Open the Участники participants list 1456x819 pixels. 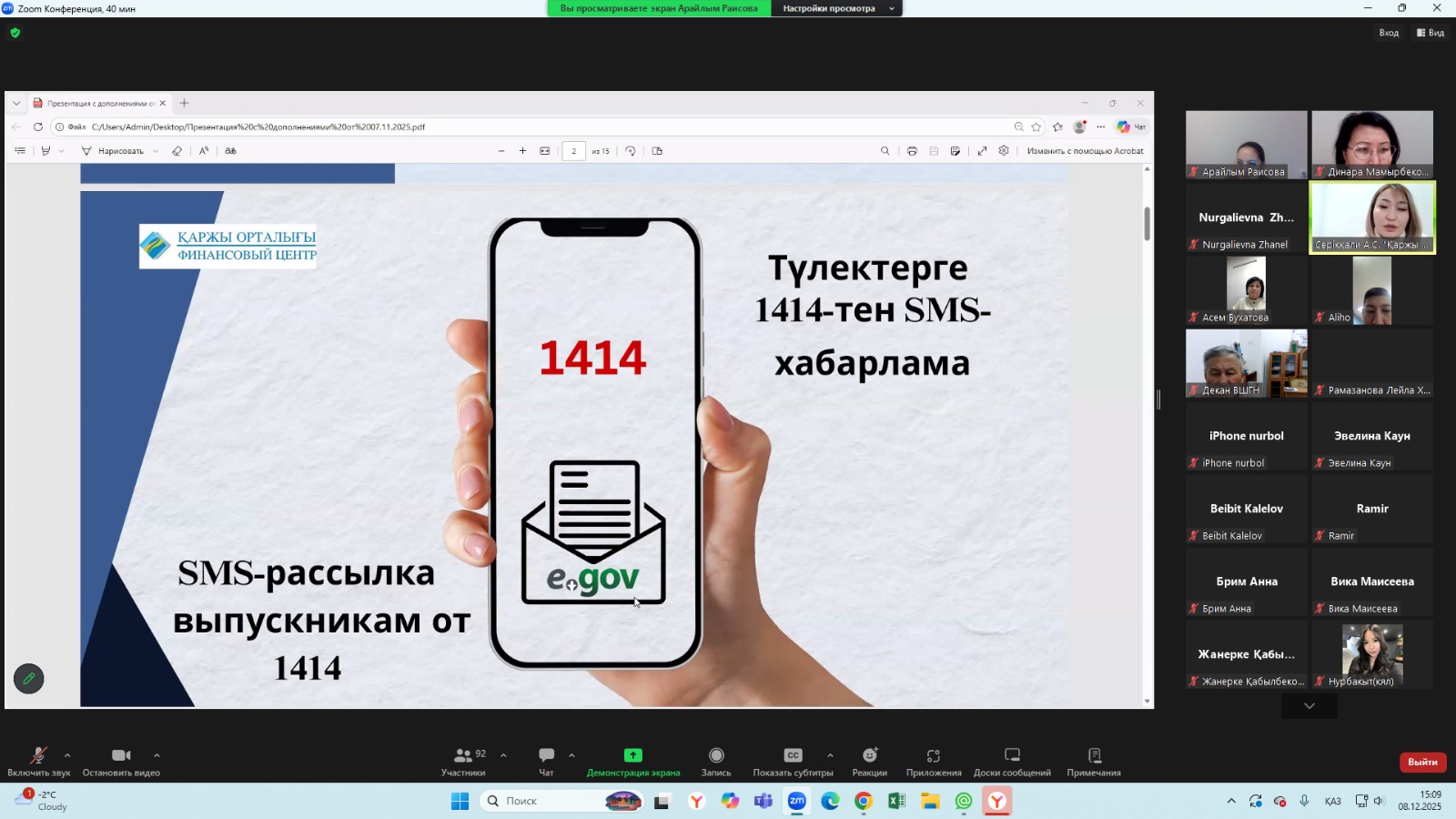[x=464, y=761]
